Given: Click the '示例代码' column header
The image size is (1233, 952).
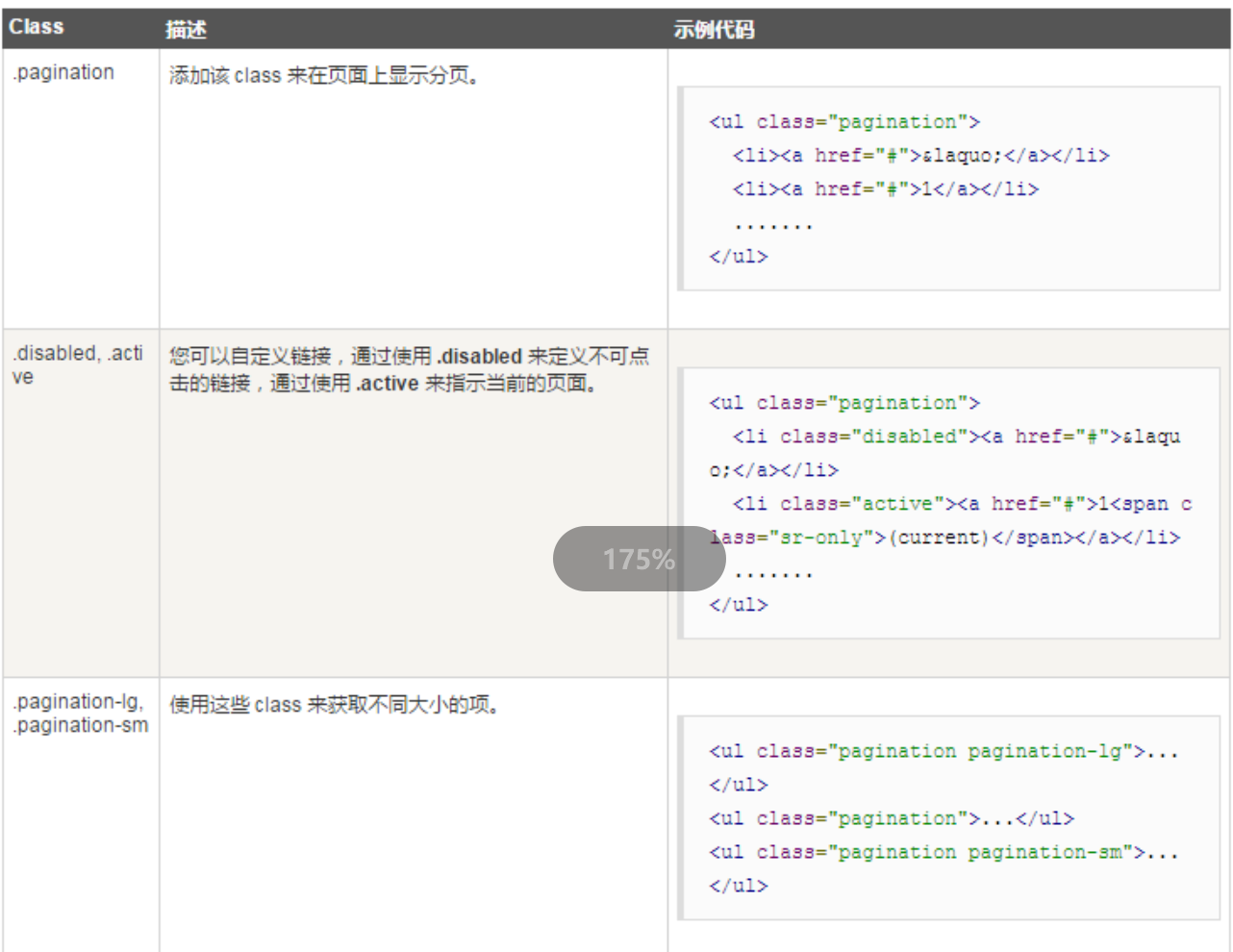Looking at the screenshot, I should tap(714, 30).
